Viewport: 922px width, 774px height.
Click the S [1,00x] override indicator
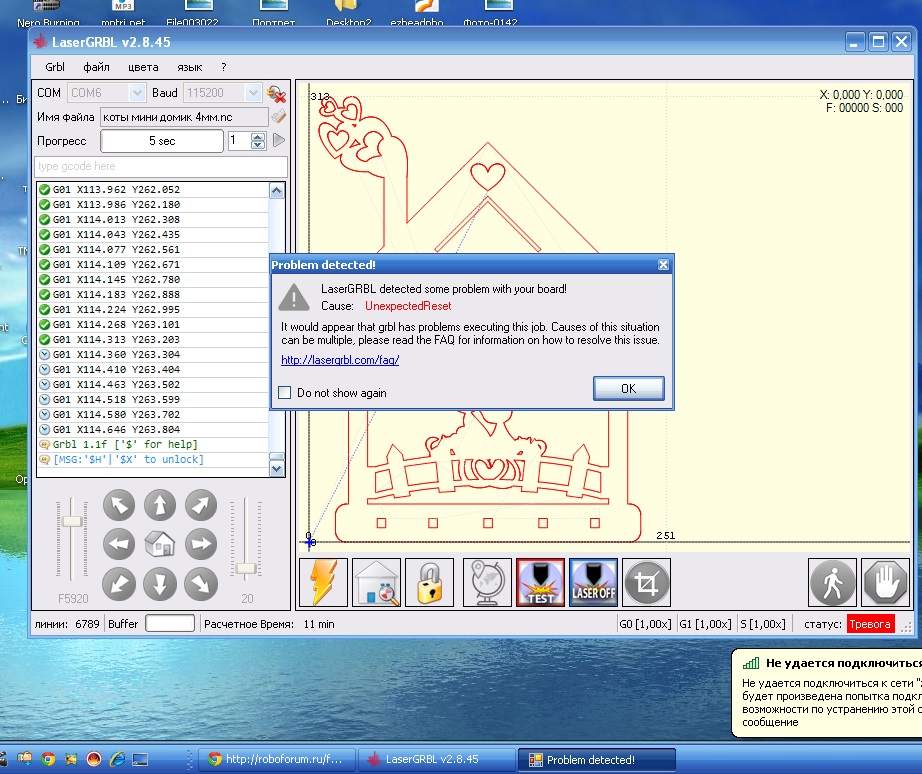click(763, 624)
